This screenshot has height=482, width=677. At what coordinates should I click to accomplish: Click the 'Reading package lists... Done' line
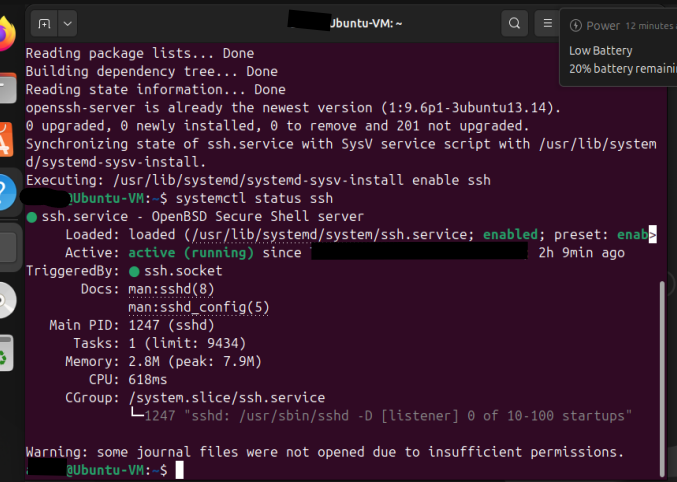pyautogui.click(x=140, y=53)
